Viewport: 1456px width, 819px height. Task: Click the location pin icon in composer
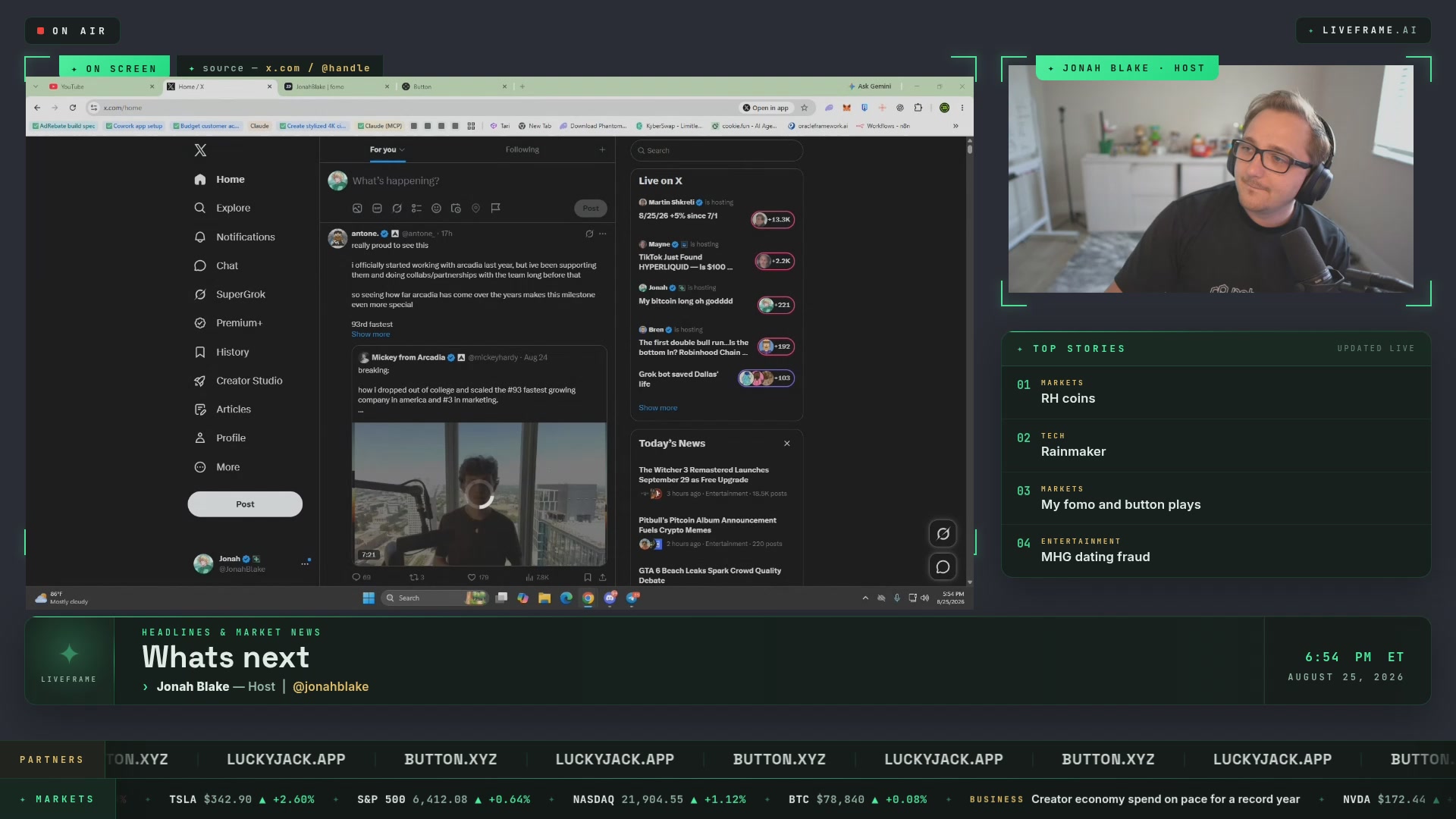(x=475, y=208)
